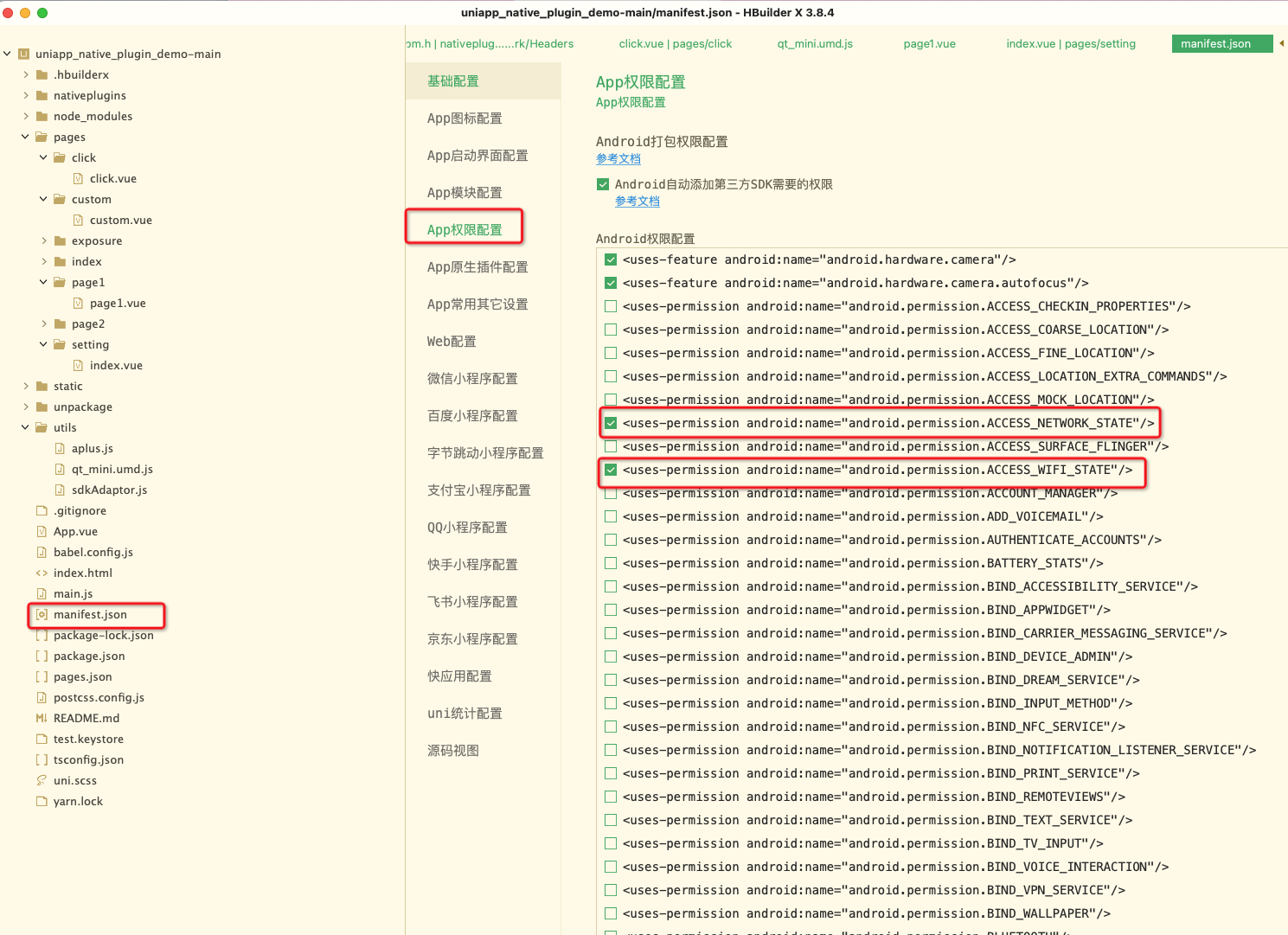Collapse the pages folder arrow

point(25,137)
